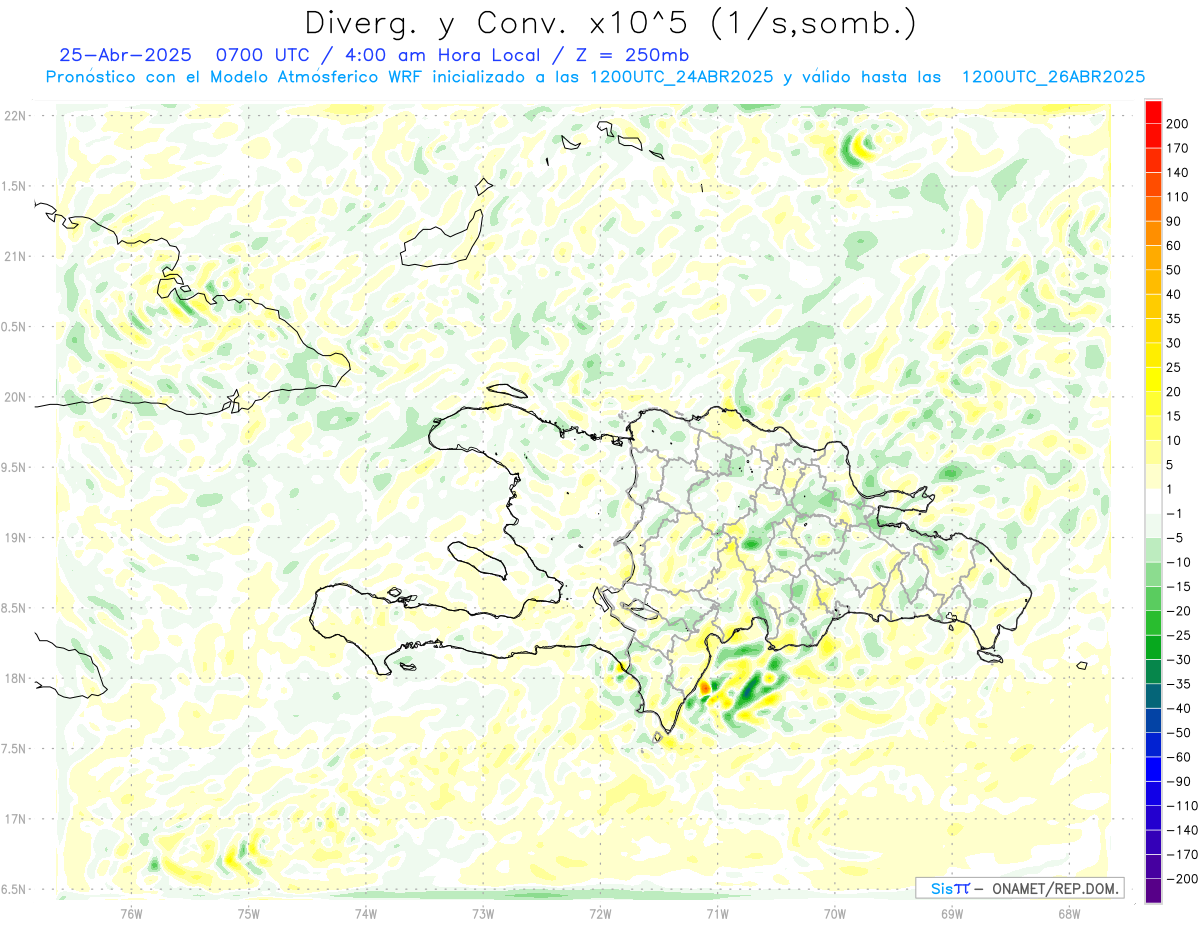Click the '-200' color bar value
The height and width of the screenshot is (927, 1200).
coord(1183,879)
